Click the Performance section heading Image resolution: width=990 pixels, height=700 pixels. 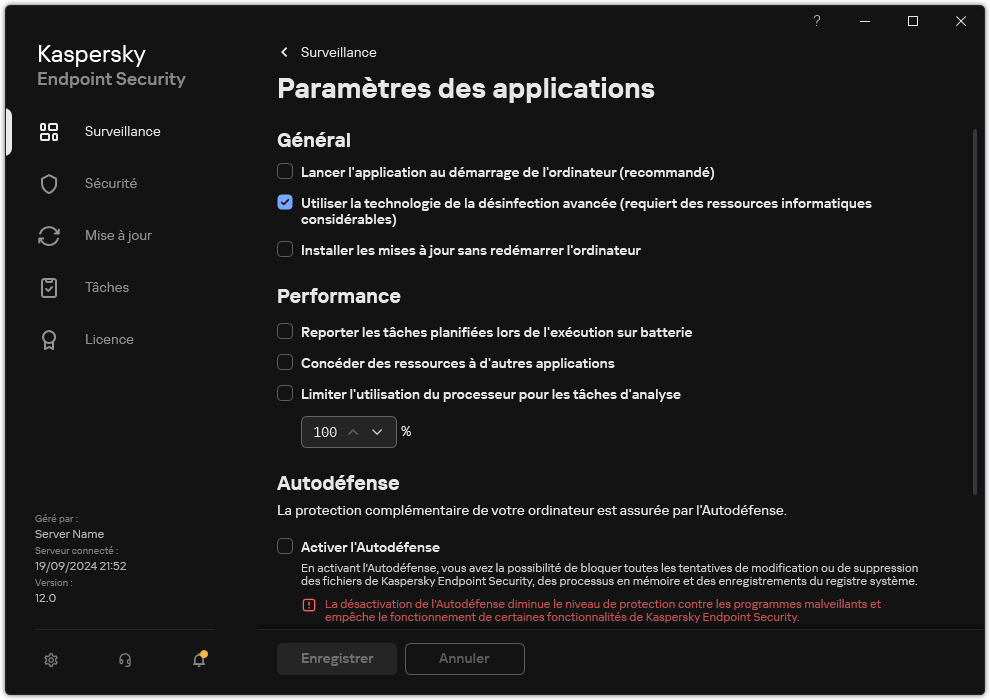[x=338, y=297]
